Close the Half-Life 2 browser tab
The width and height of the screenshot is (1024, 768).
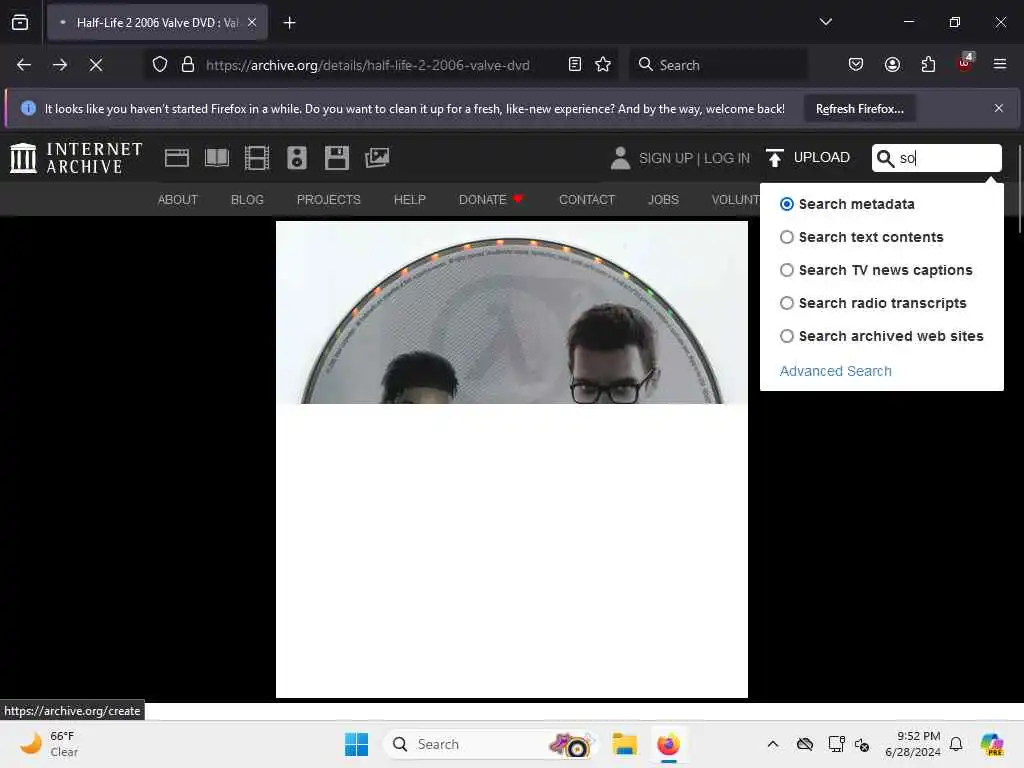[252, 23]
